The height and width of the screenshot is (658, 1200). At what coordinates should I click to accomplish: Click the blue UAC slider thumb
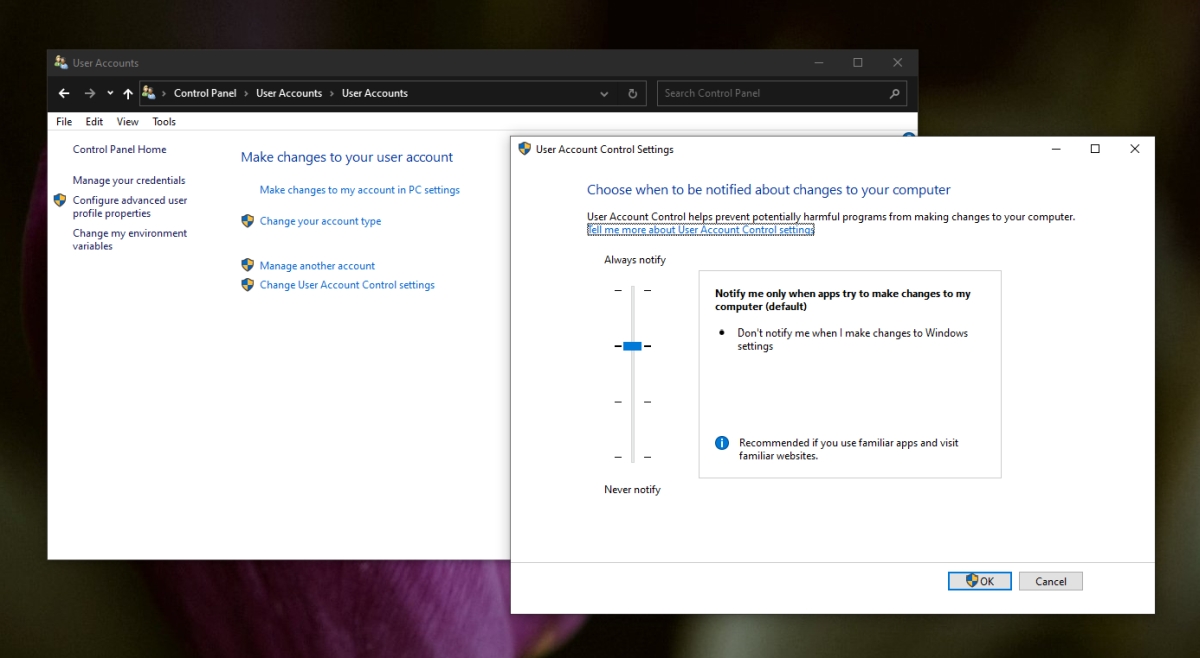(632, 346)
